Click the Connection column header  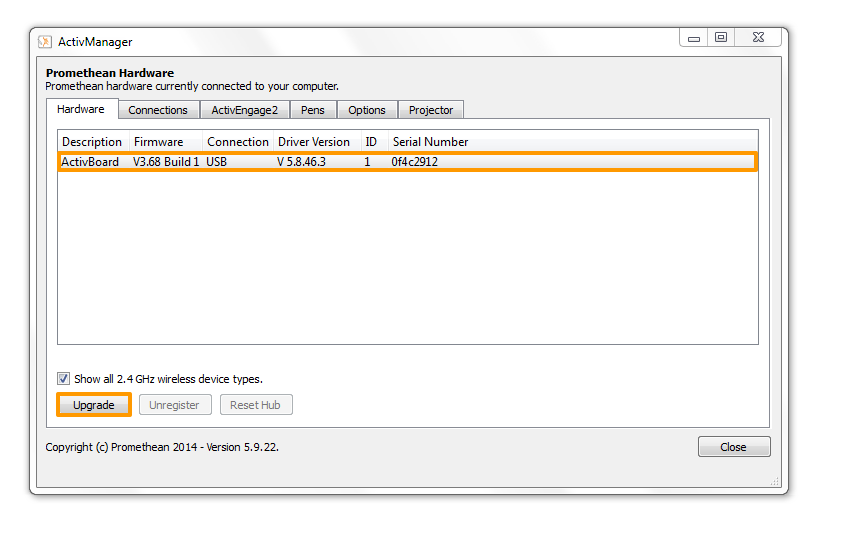238,142
